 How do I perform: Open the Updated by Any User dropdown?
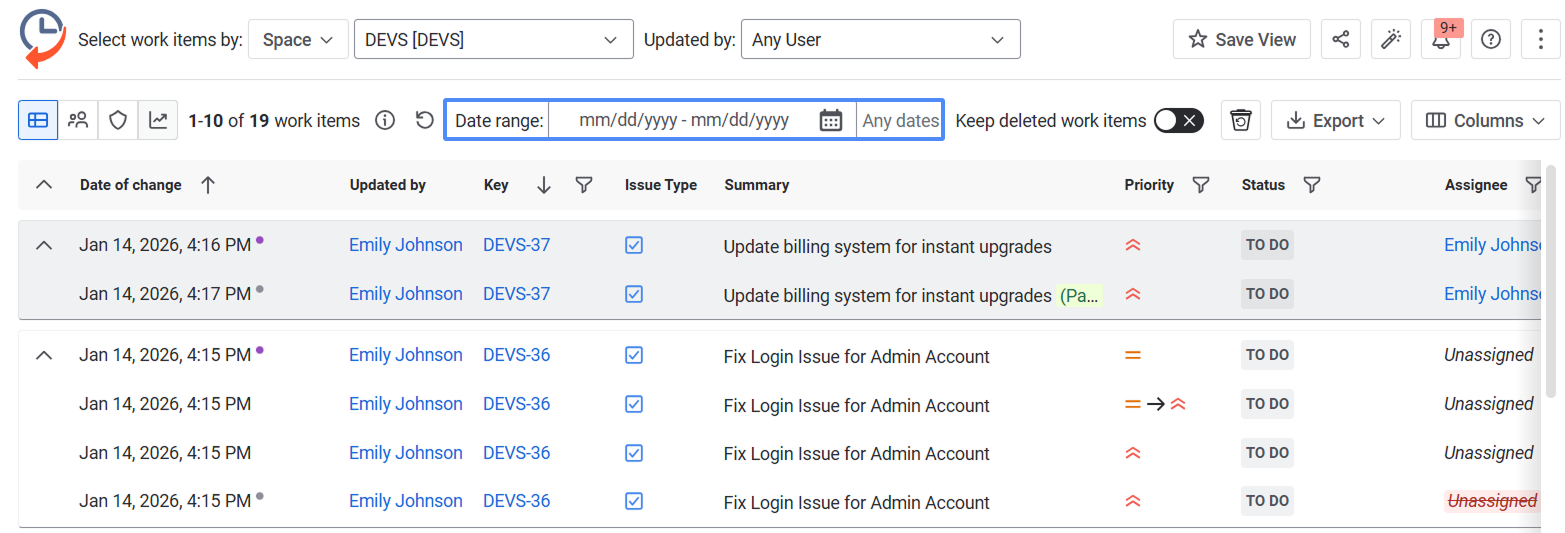tap(880, 40)
